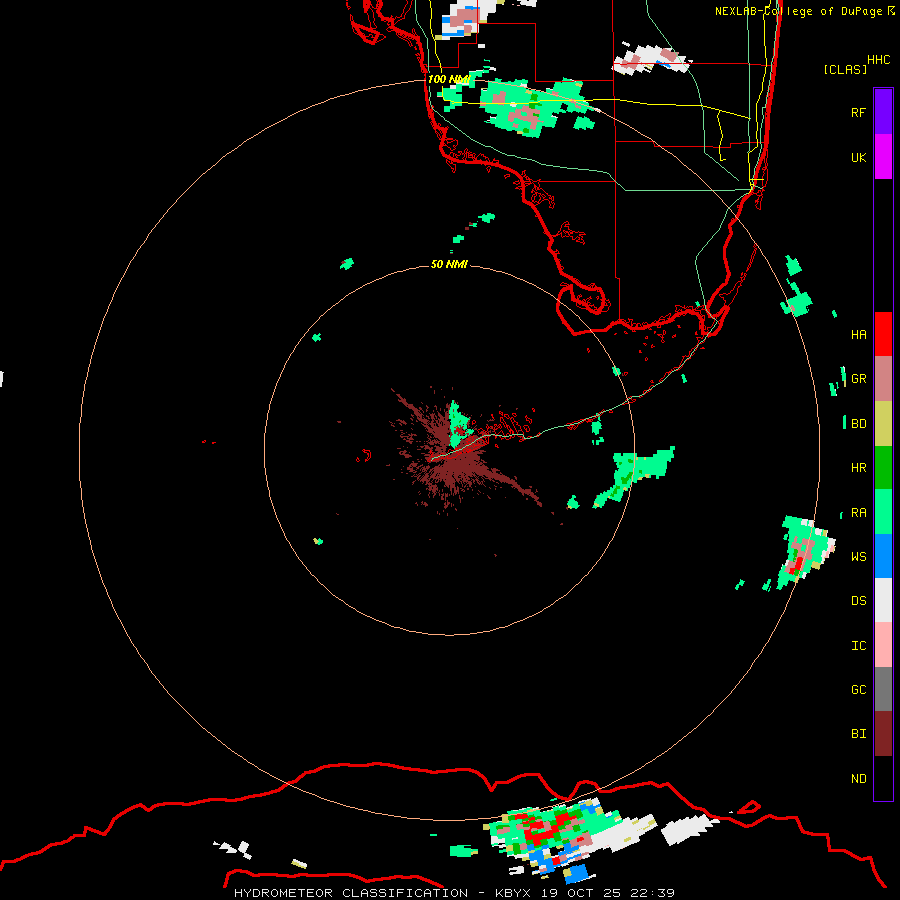Select the BD big drops swatch
Viewport: 900px width, 900px height.
point(883,424)
